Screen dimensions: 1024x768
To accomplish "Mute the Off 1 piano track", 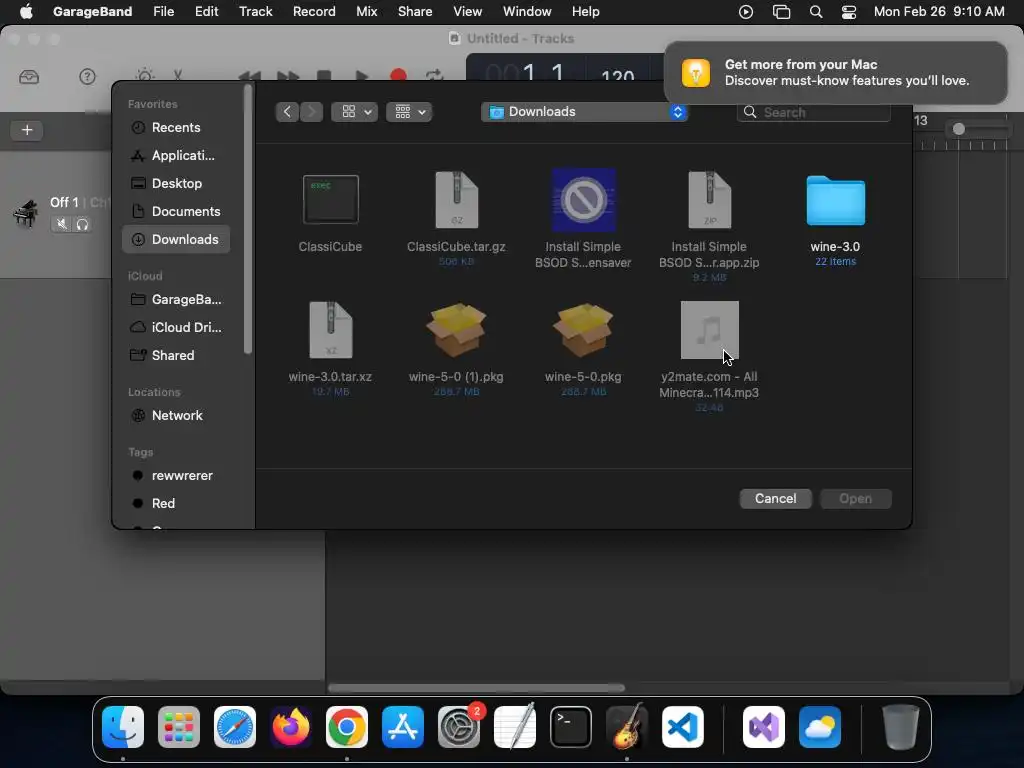I will (x=61, y=224).
